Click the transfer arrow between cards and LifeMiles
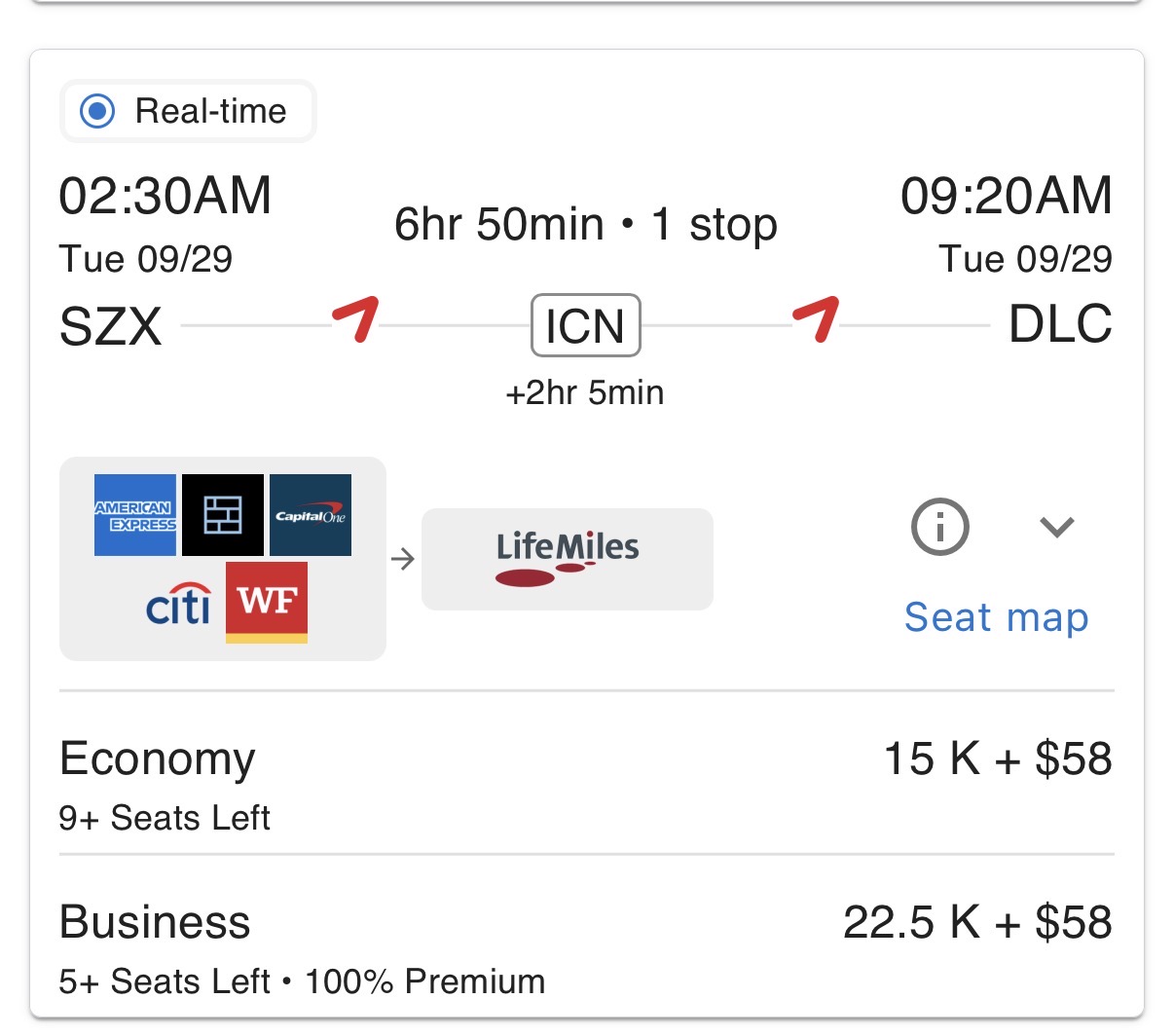Screen dimensions: 1174x1036 tap(403, 559)
